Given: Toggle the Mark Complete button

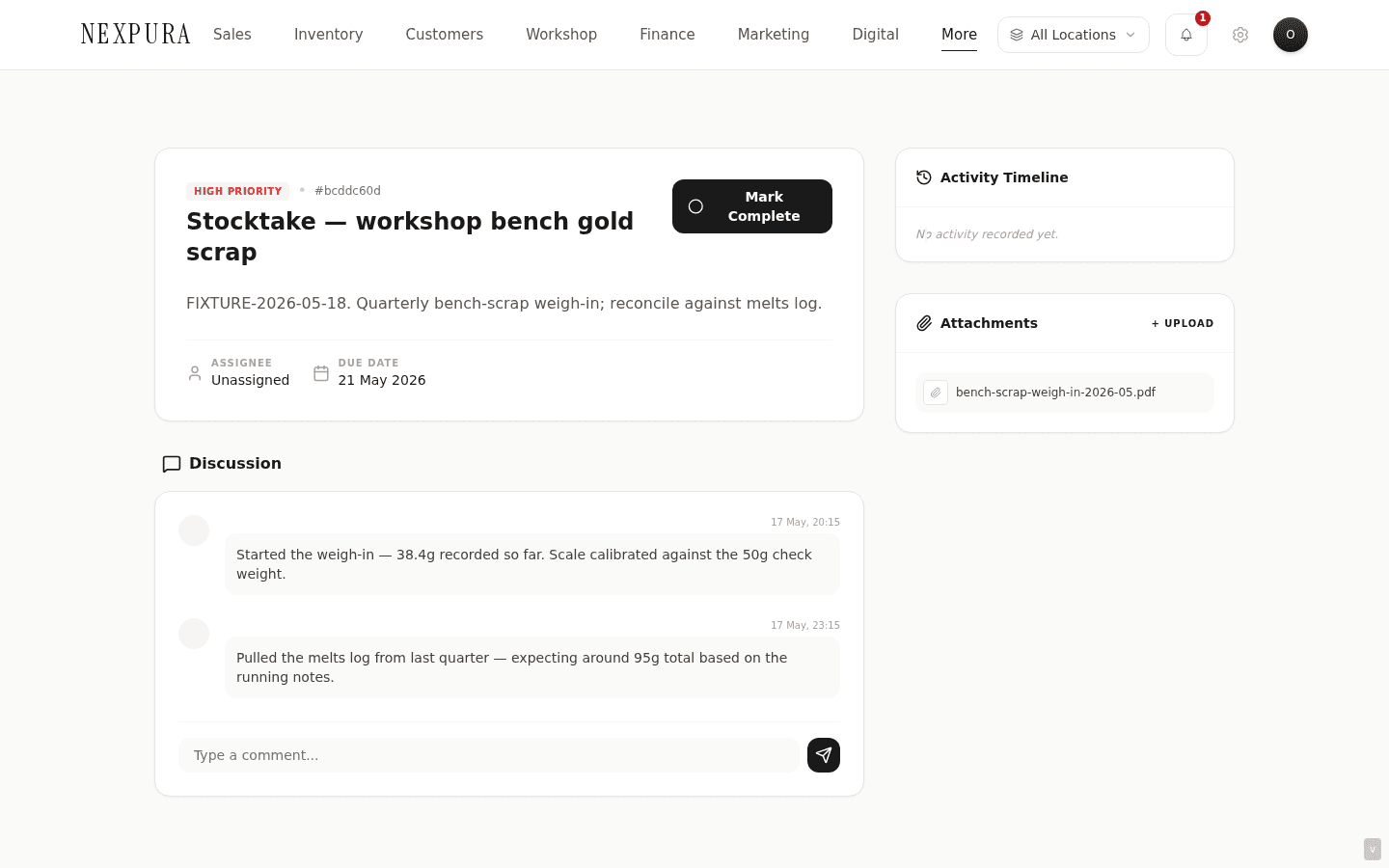Looking at the screenshot, I should coord(752,206).
